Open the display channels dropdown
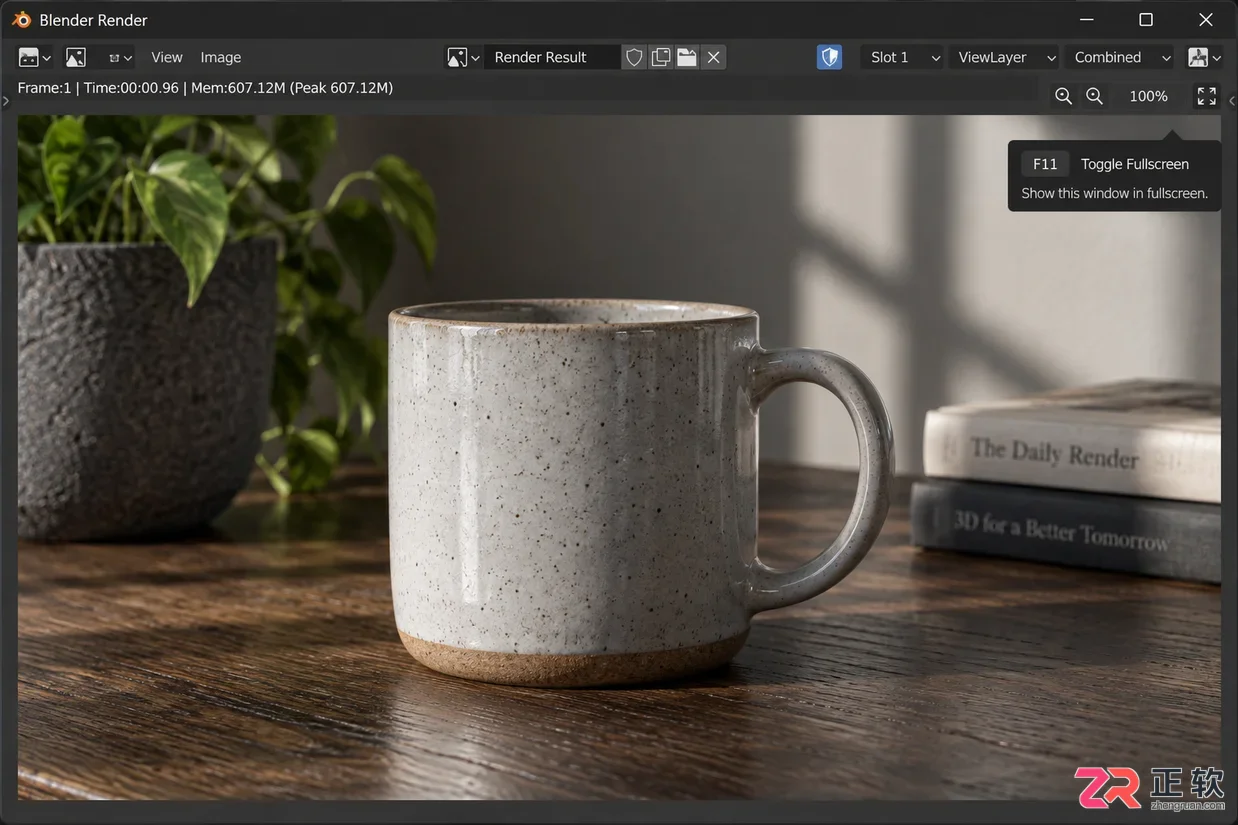The image size is (1238, 825). tap(1204, 57)
